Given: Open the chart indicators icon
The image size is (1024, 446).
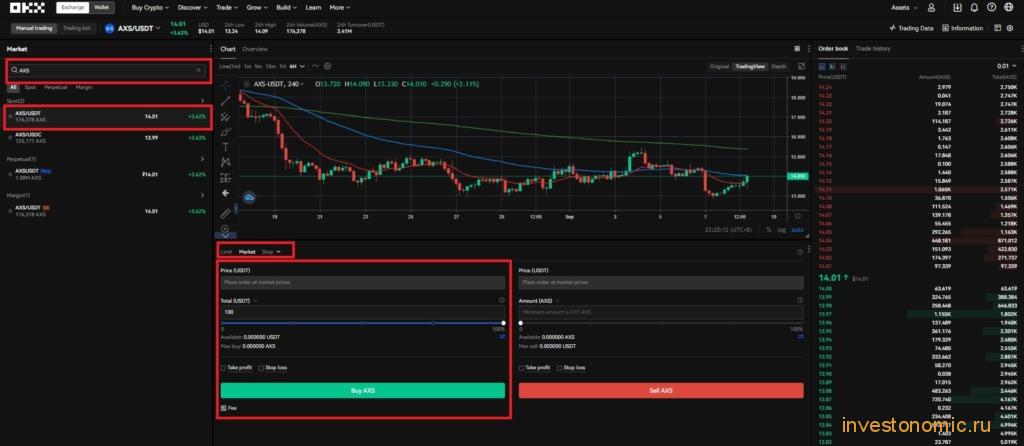Looking at the screenshot, I should click(x=315, y=66).
